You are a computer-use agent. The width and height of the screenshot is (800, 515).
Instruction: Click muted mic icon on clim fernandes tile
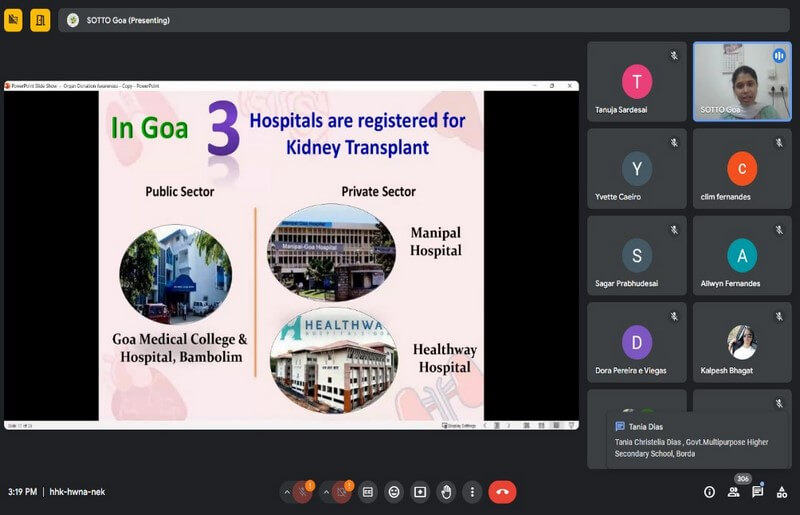click(779, 143)
